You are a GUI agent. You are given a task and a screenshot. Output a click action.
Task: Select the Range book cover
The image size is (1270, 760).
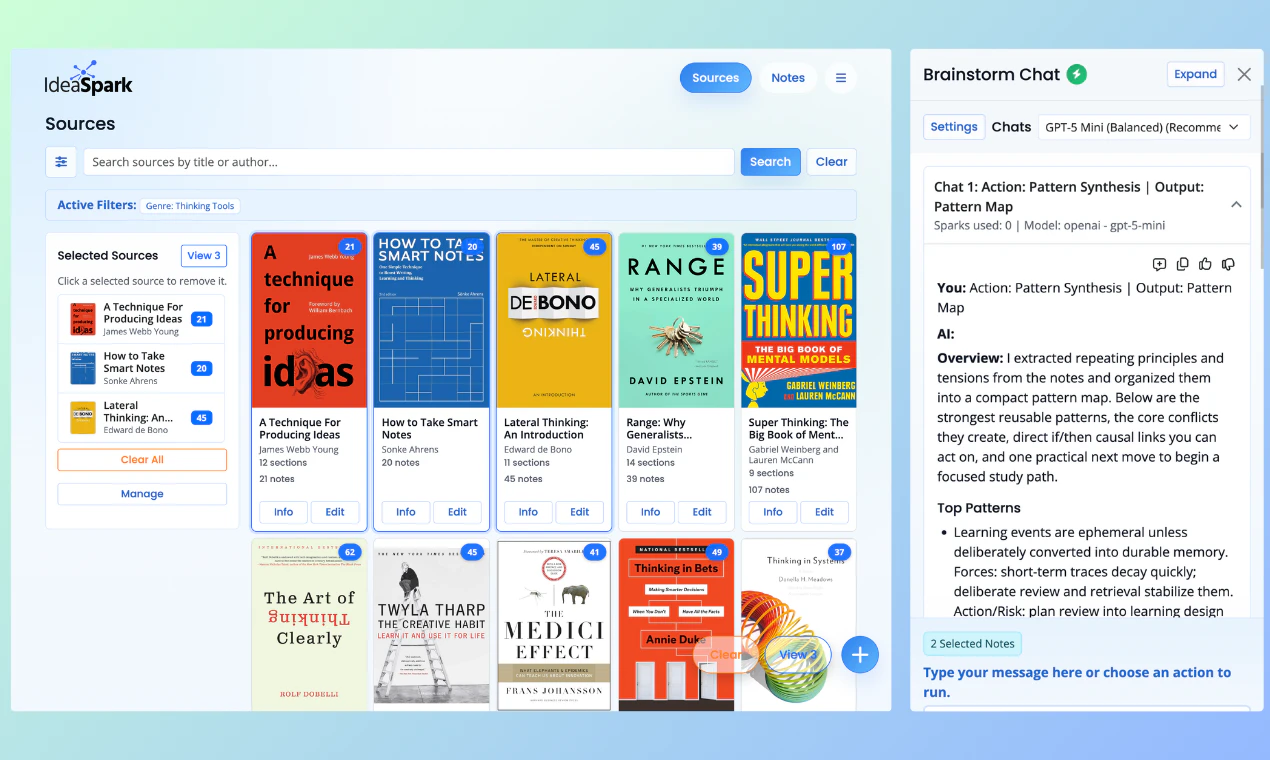(677, 320)
